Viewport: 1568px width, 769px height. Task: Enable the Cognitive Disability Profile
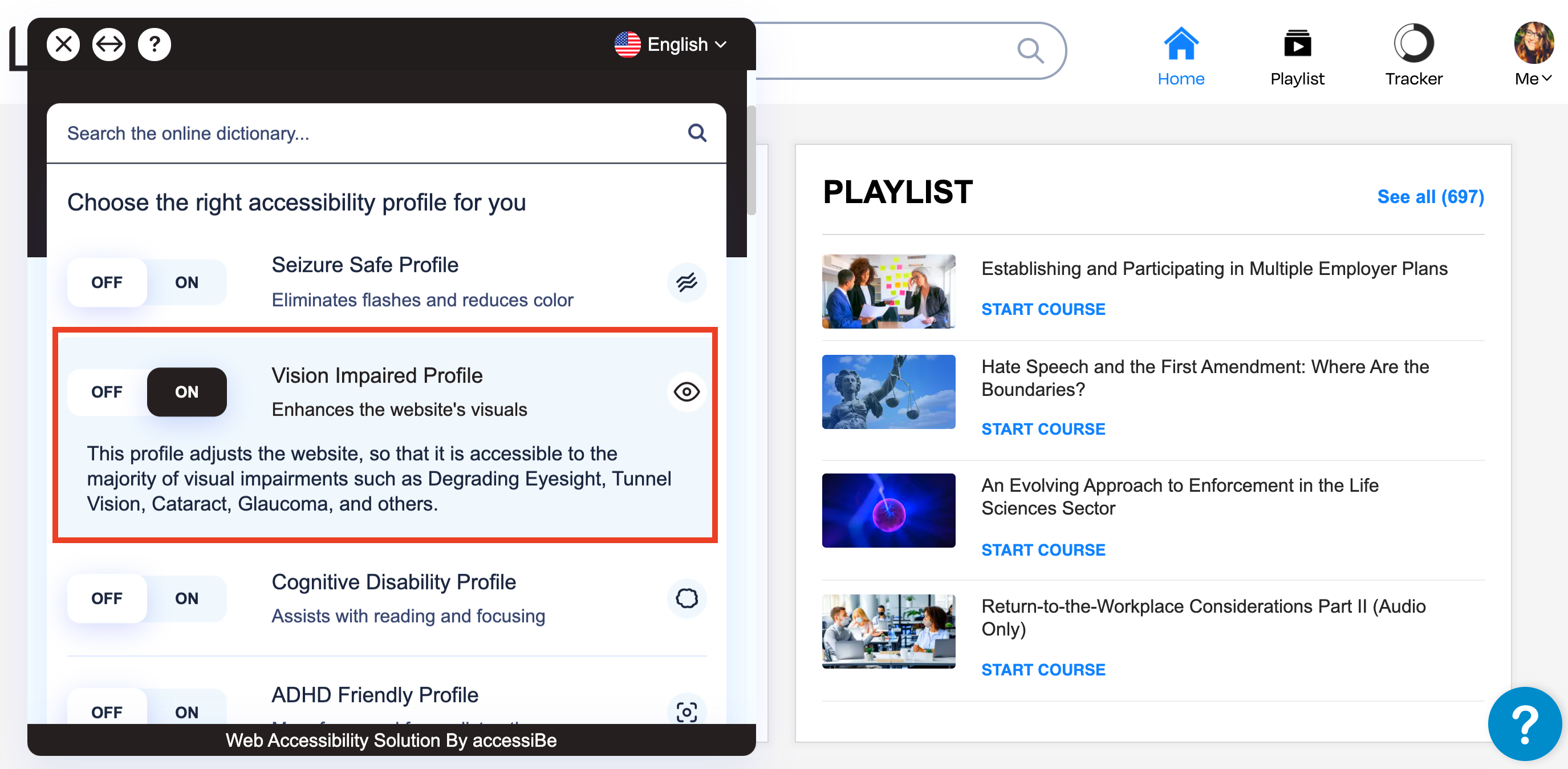[186, 598]
